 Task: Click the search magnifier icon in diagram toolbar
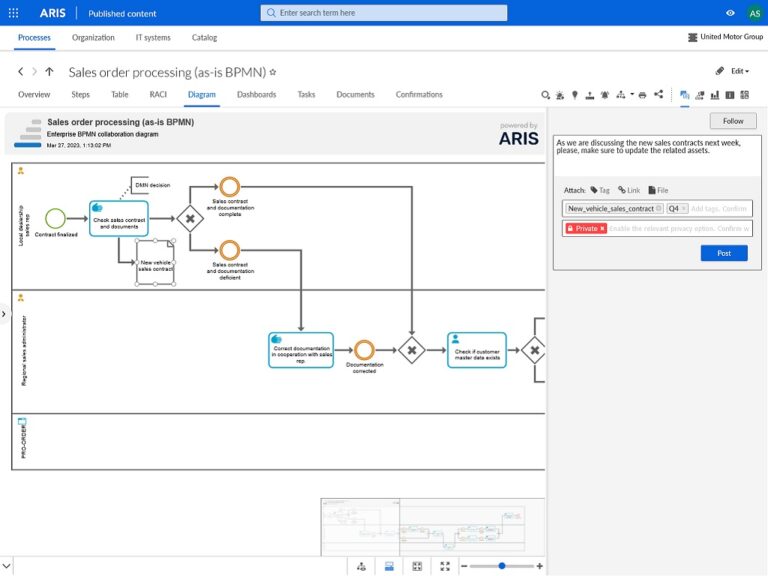(546, 95)
